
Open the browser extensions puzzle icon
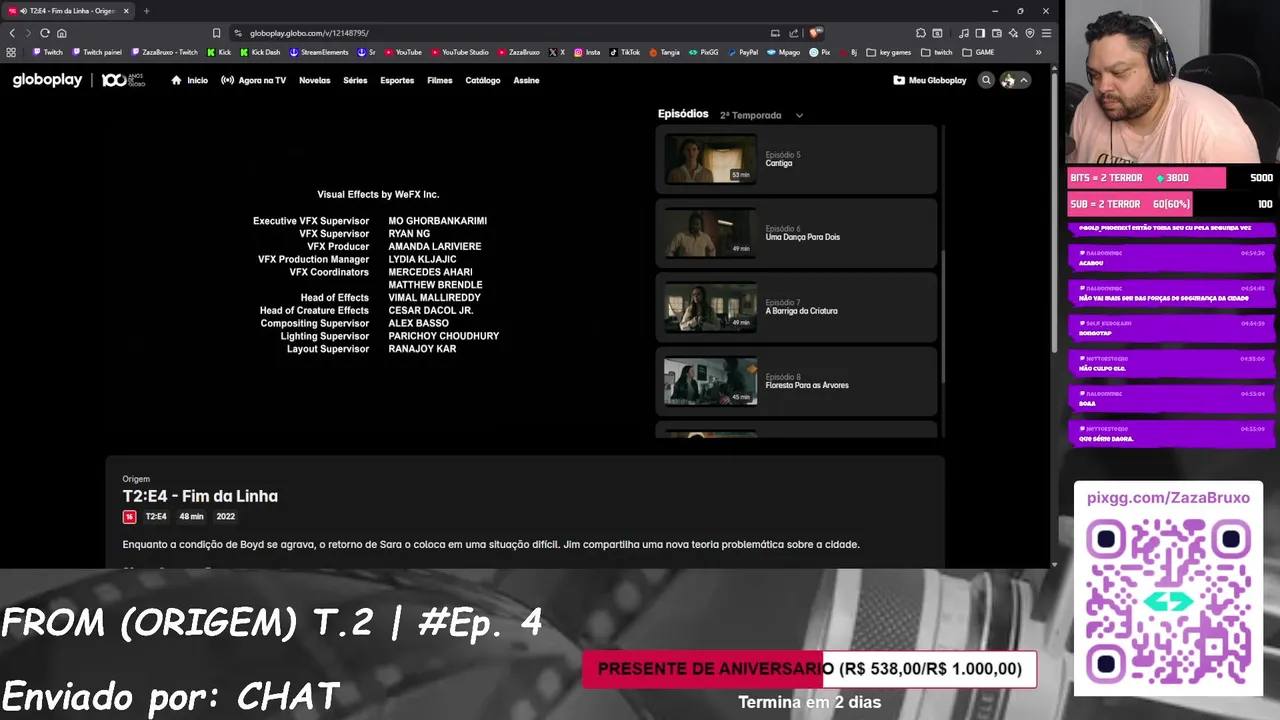920,33
